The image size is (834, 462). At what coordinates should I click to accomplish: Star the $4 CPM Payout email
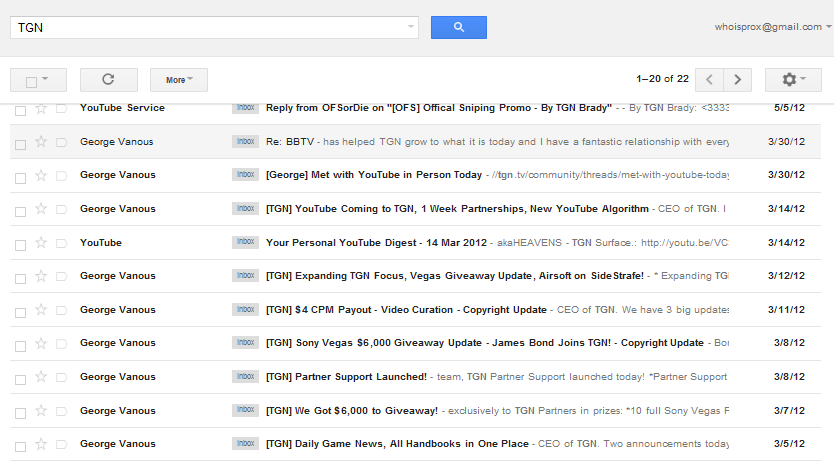[x=41, y=309]
